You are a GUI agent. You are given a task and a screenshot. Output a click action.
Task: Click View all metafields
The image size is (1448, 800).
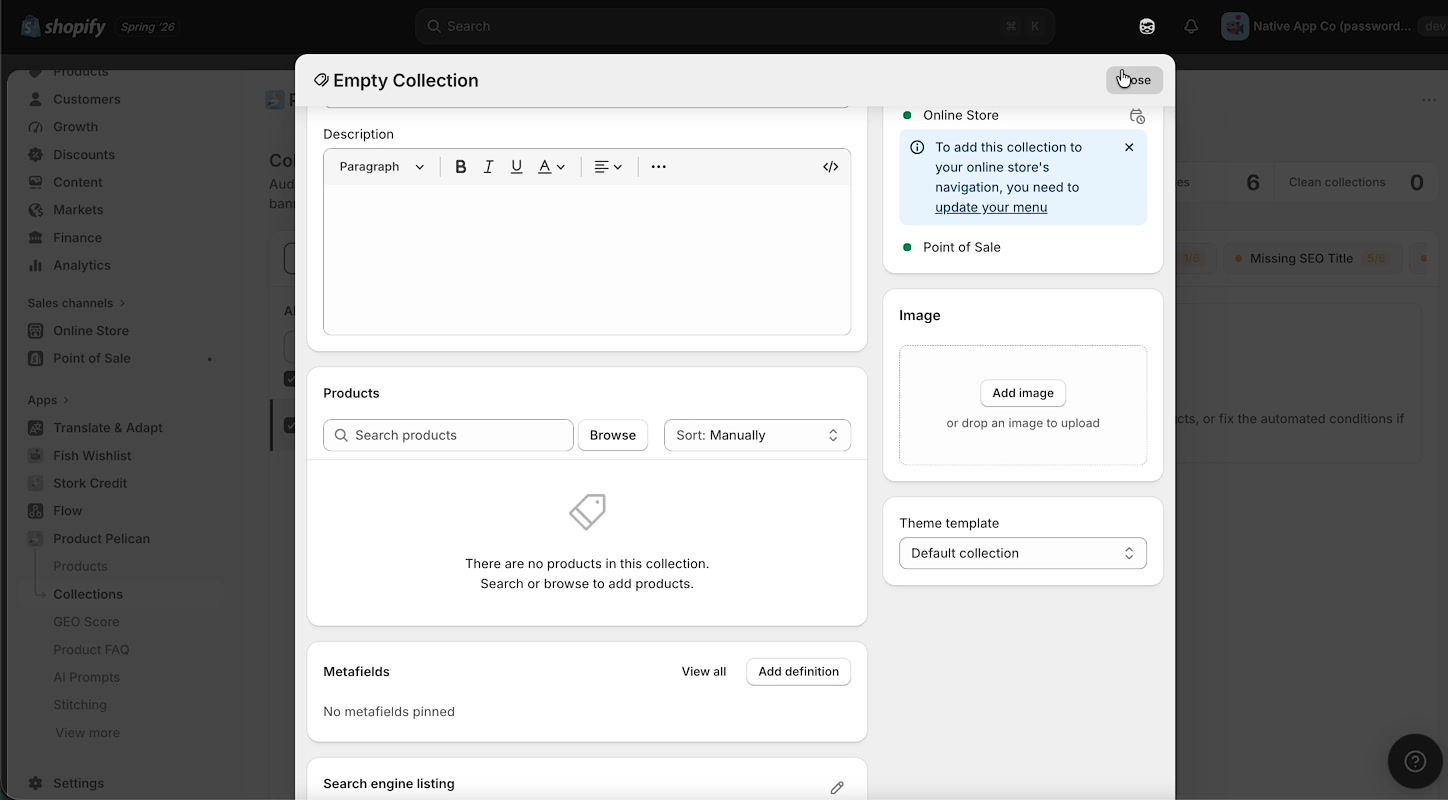click(704, 671)
